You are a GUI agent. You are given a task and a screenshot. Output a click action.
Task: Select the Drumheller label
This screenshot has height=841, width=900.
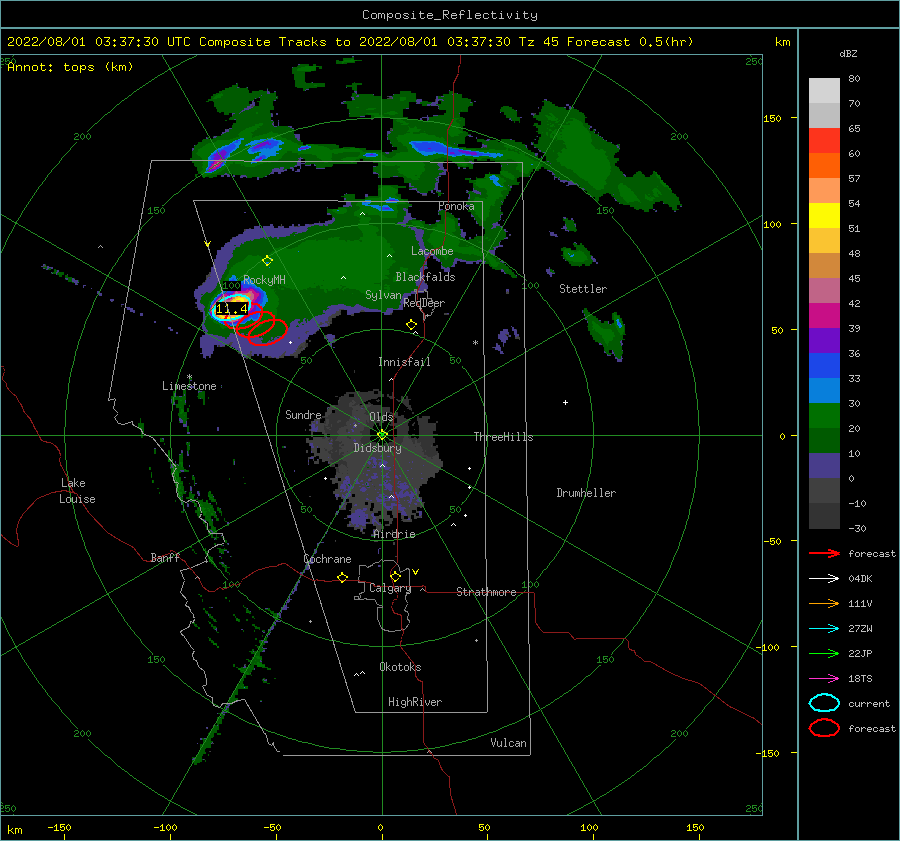586,493
